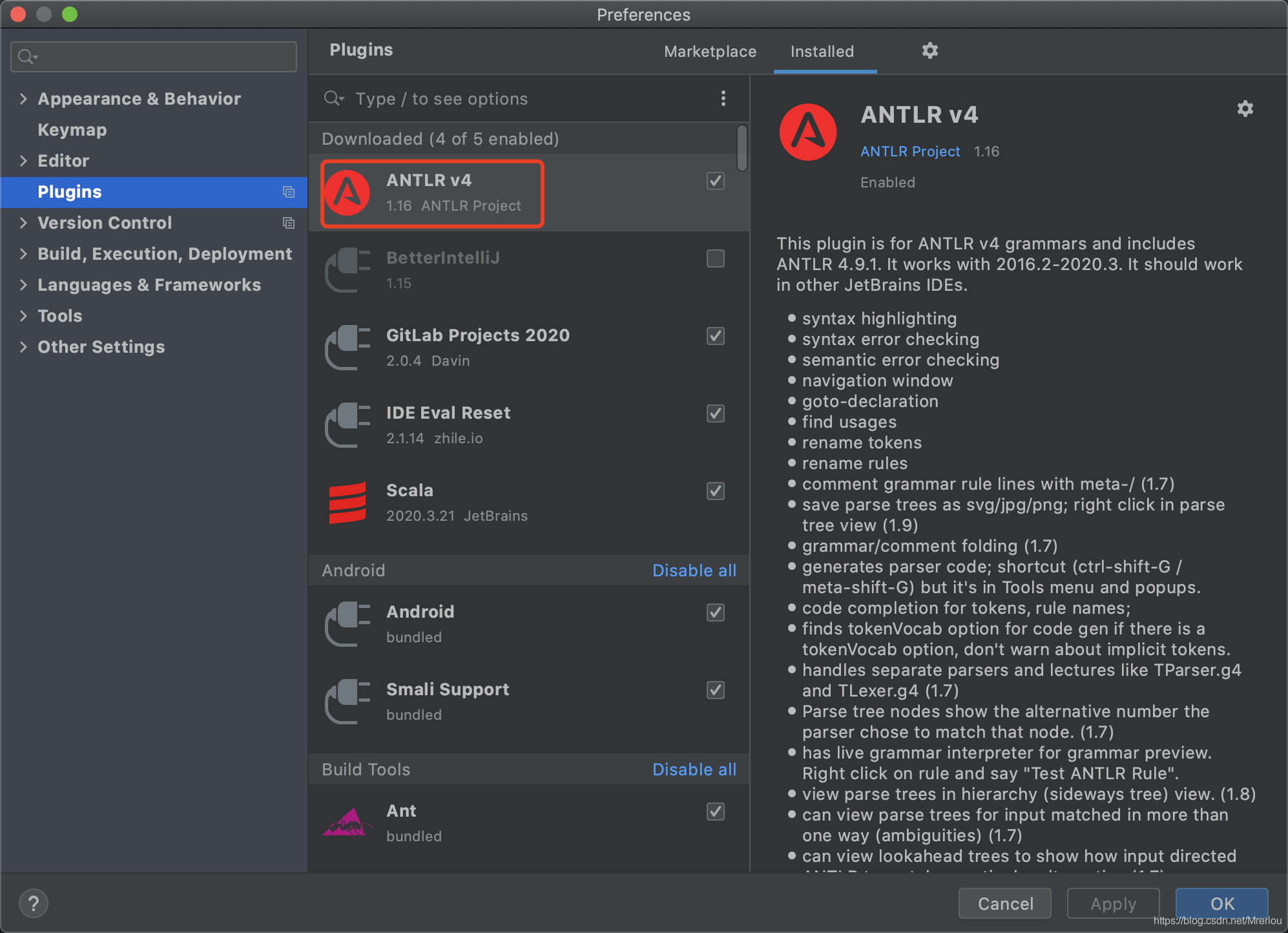Image resolution: width=1288 pixels, height=933 pixels.
Task: Open the ANTLR v4 detail gear menu
Action: click(x=1245, y=109)
